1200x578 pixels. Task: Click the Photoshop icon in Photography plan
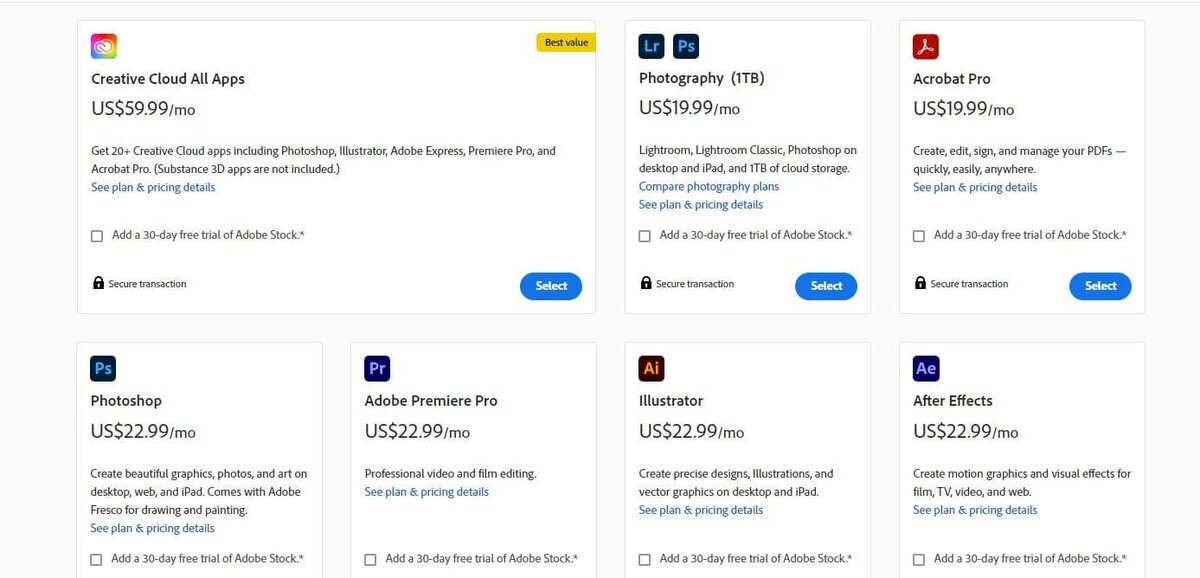pyautogui.click(x=686, y=46)
